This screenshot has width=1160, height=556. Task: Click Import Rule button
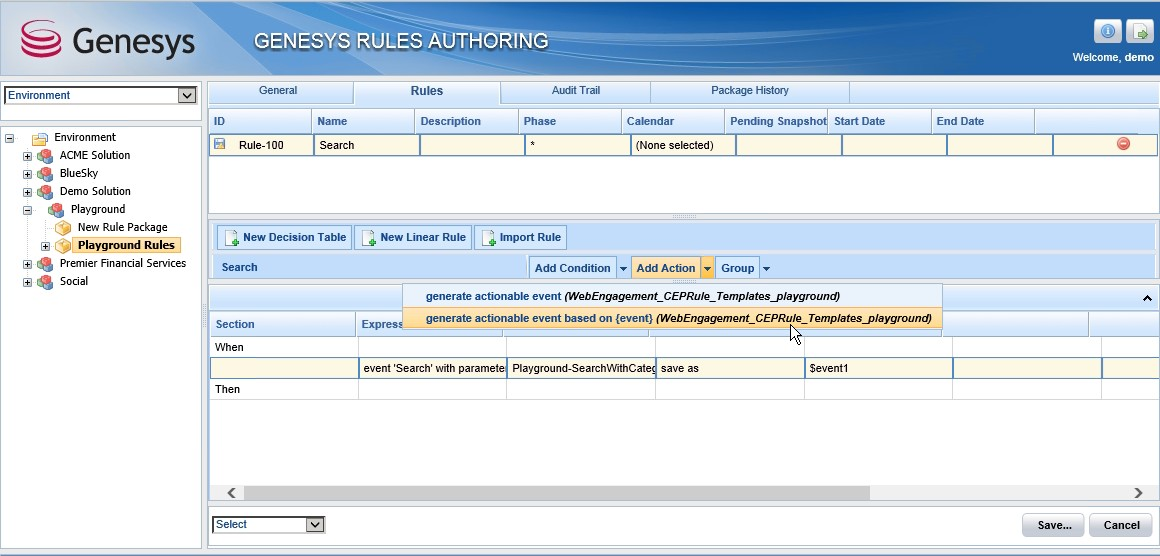pyautogui.click(x=521, y=237)
